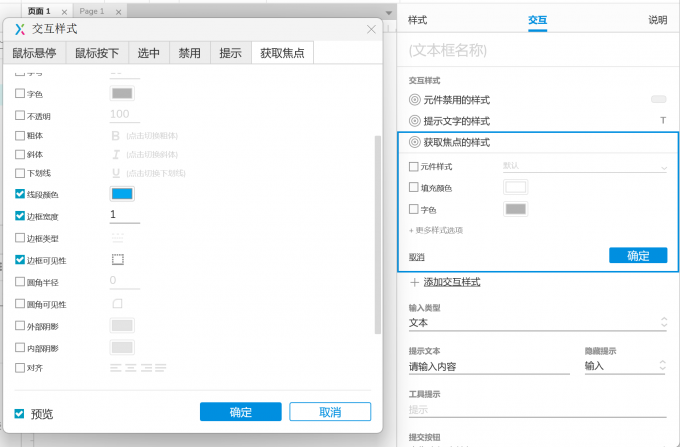This screenshot has height=447, width=680.
Task: Close the 页面 1 tab
Action: 64,12
